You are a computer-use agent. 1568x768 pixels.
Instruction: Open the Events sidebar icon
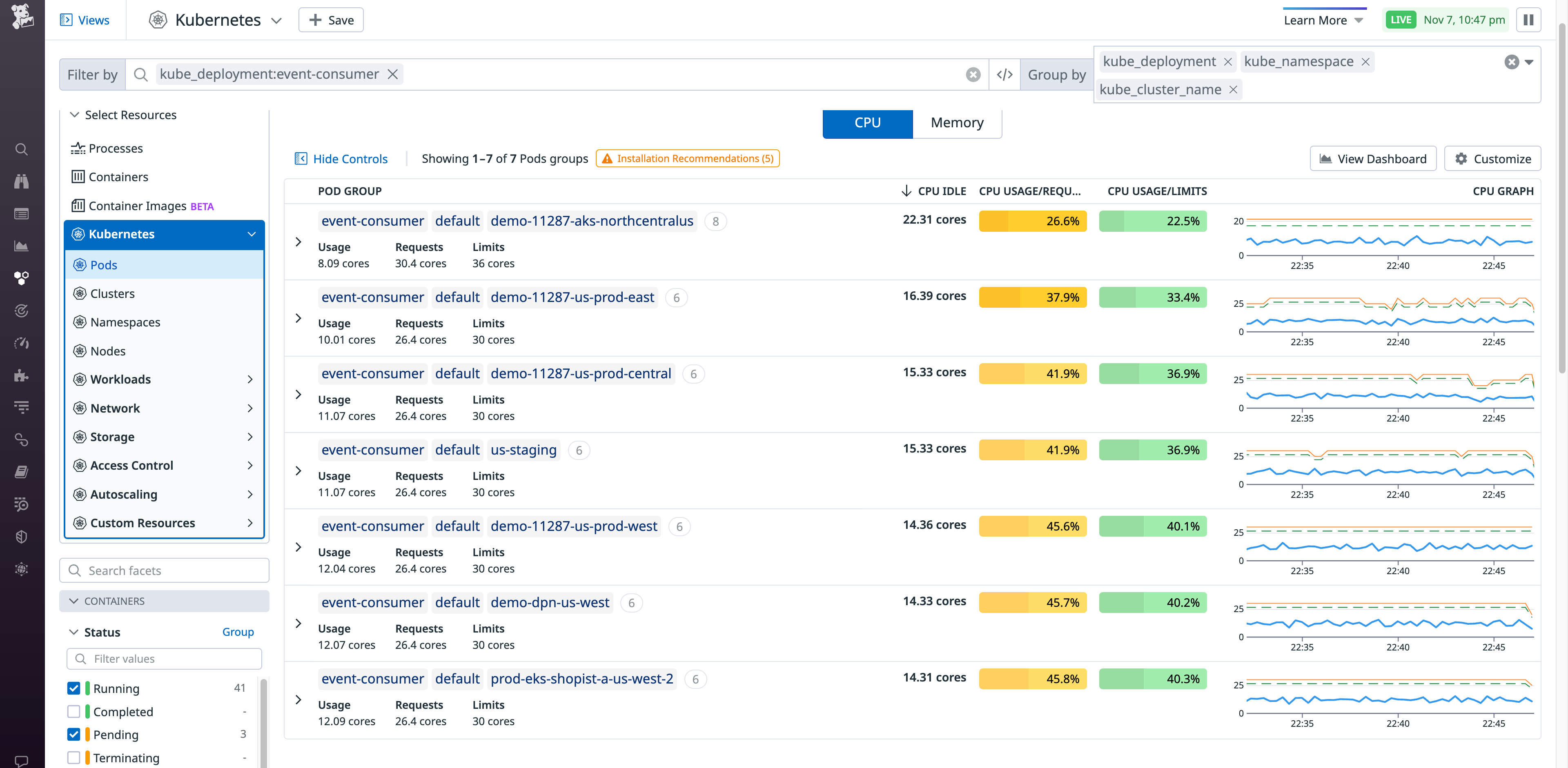click(x=21, y=213)
